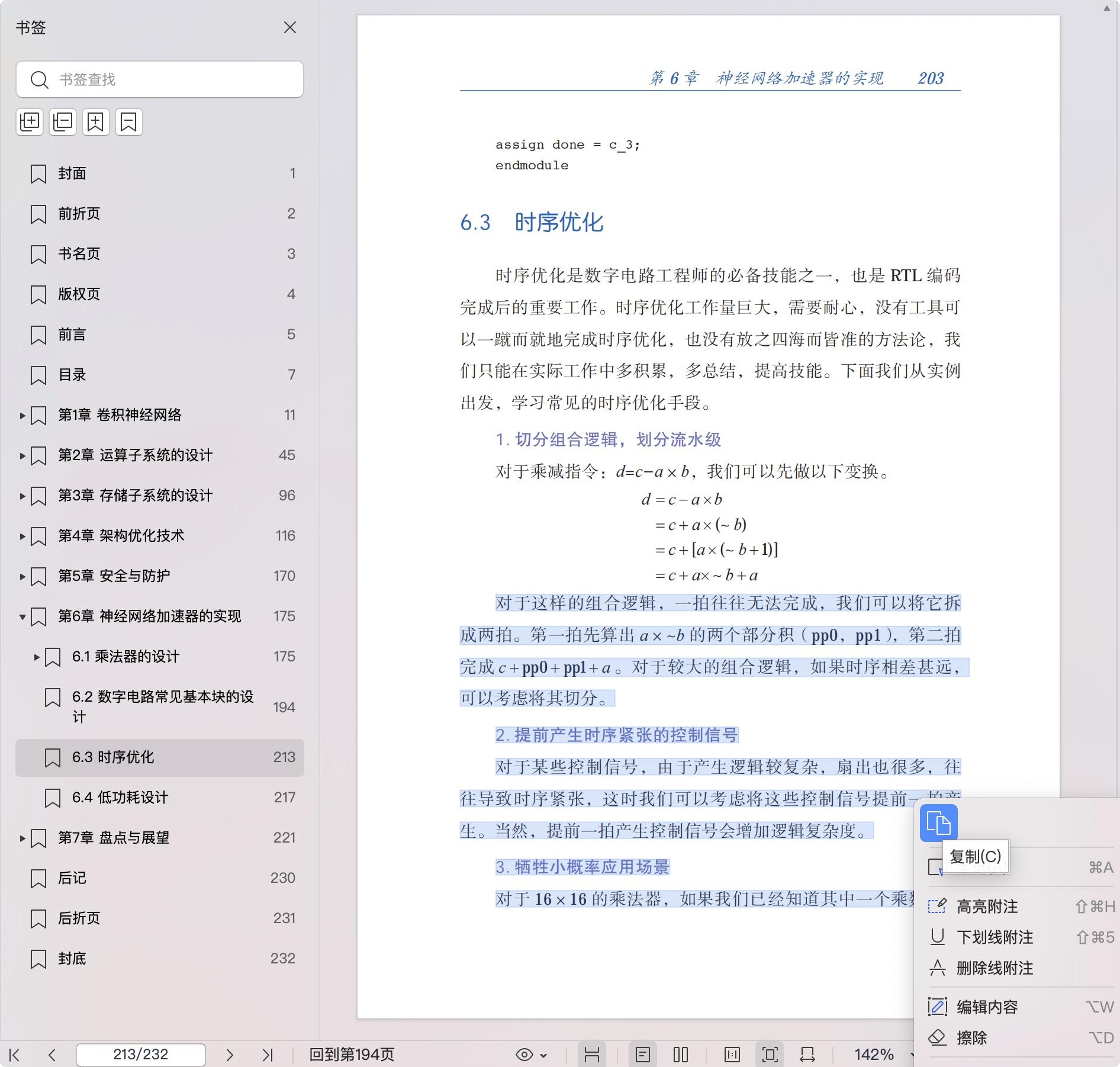Close the 书签 bookmarks panel
This screenshot has height=1067, width=1120.
pyautogui.click(x=289, y=28)
